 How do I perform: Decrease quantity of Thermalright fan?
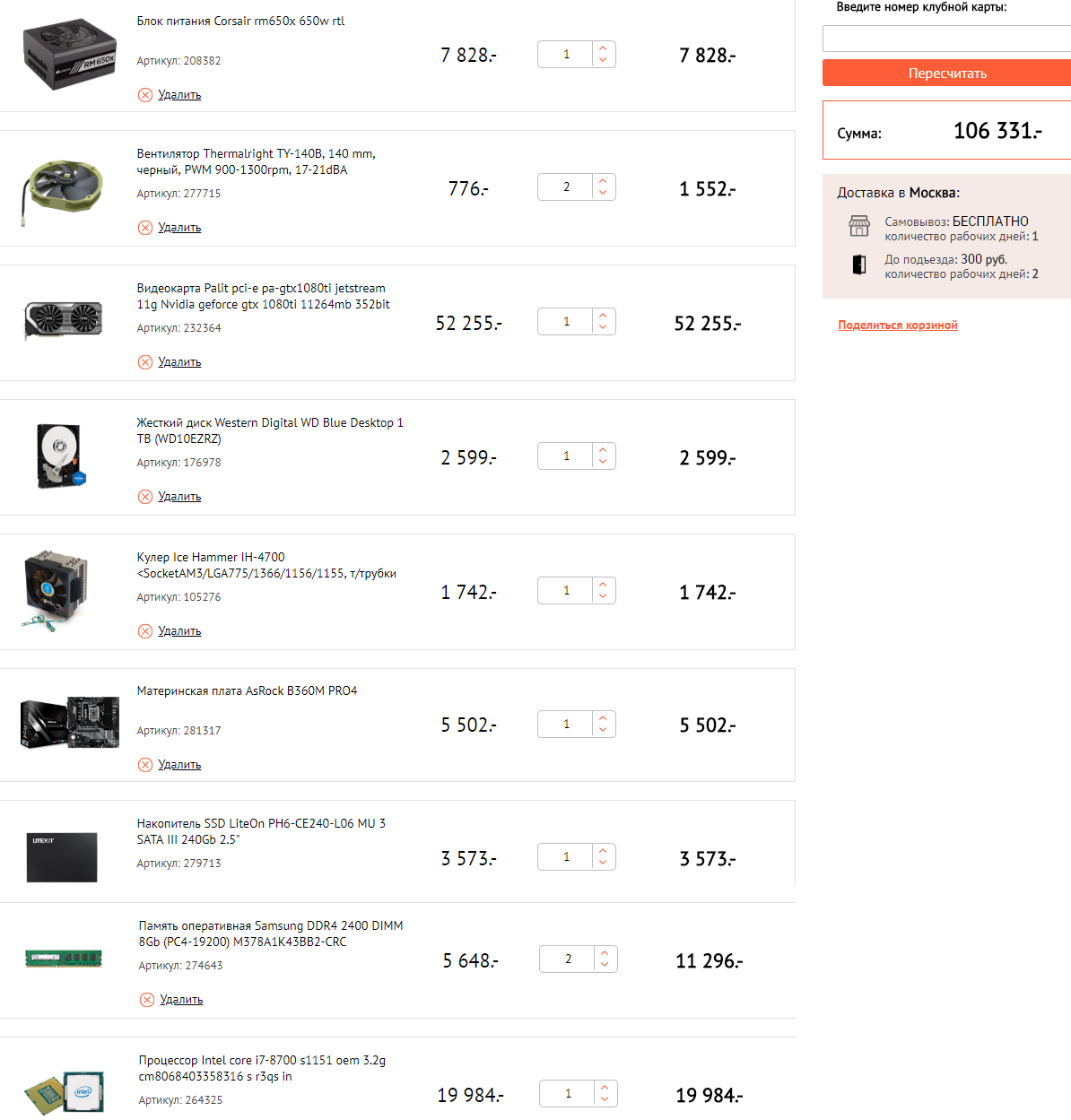(603, 193)
